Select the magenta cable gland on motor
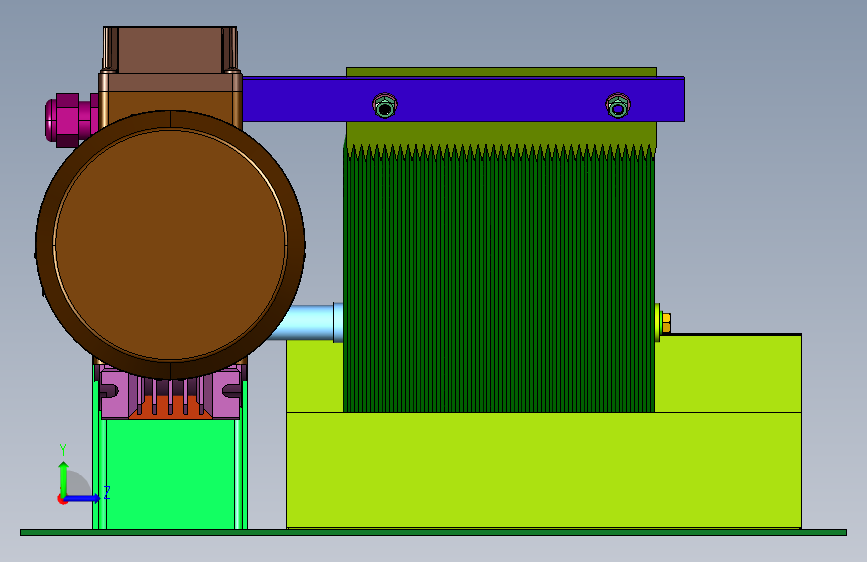 [71, 120]
